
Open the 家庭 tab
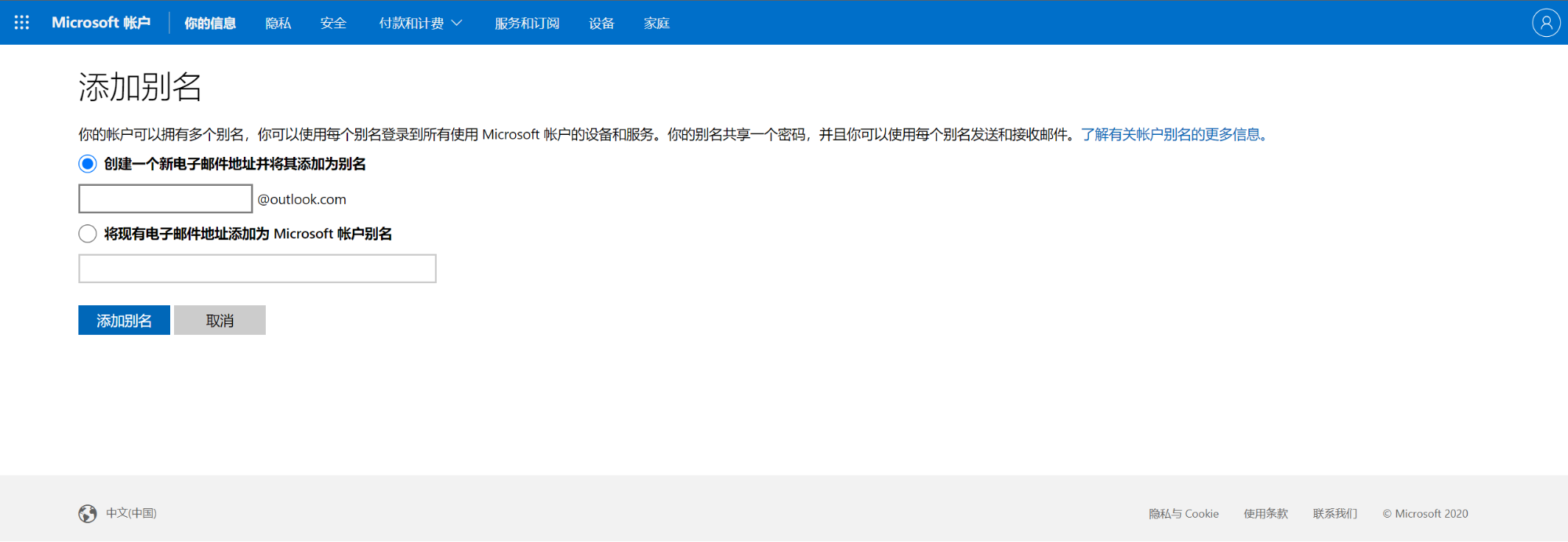[656, 24]
